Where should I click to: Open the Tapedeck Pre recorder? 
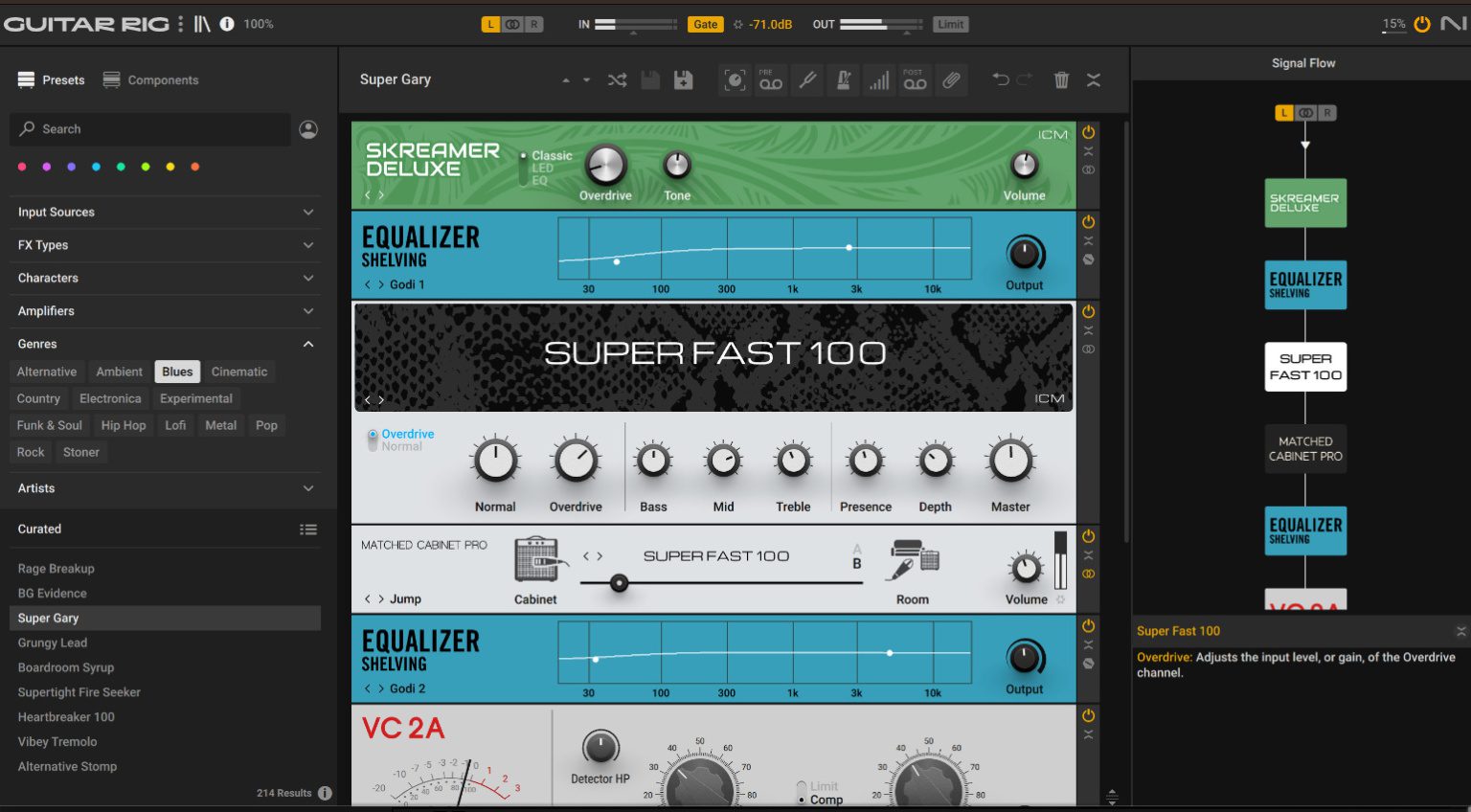pos(771,80)
